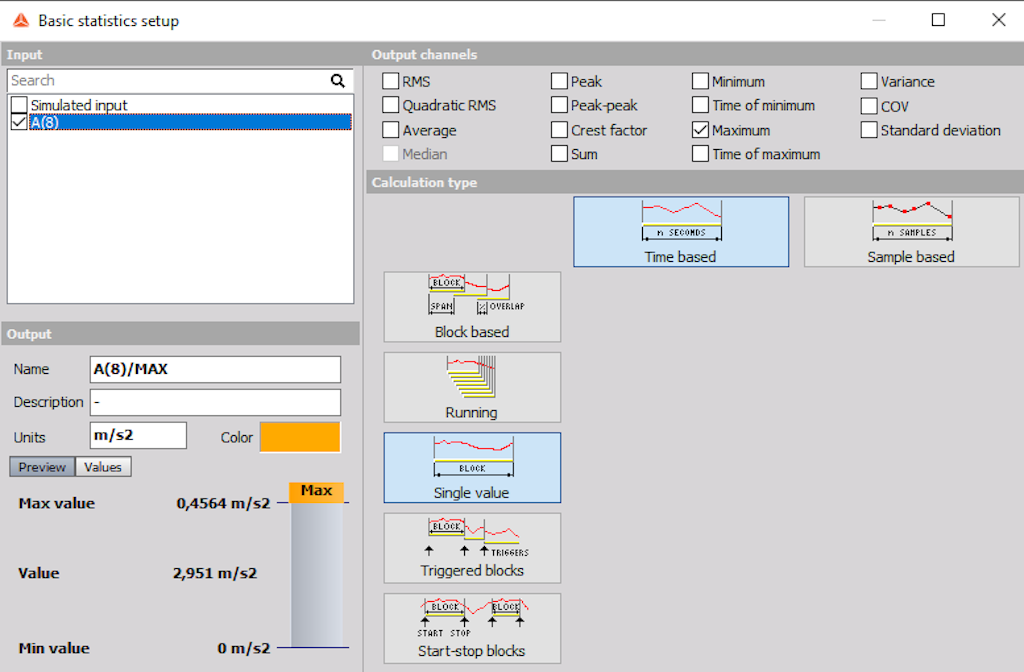This screenshot has height=672, width=1024.
Task: Switch to the Preview tab
Action: (x=42, y=467)
